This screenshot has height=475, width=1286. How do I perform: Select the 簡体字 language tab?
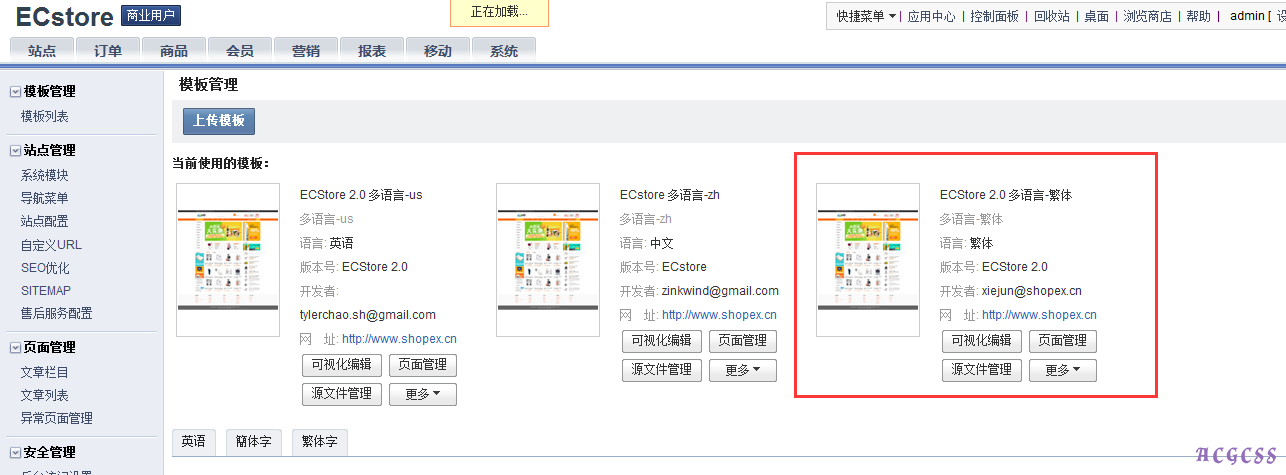pyautogui.click(x=252, y=442)
